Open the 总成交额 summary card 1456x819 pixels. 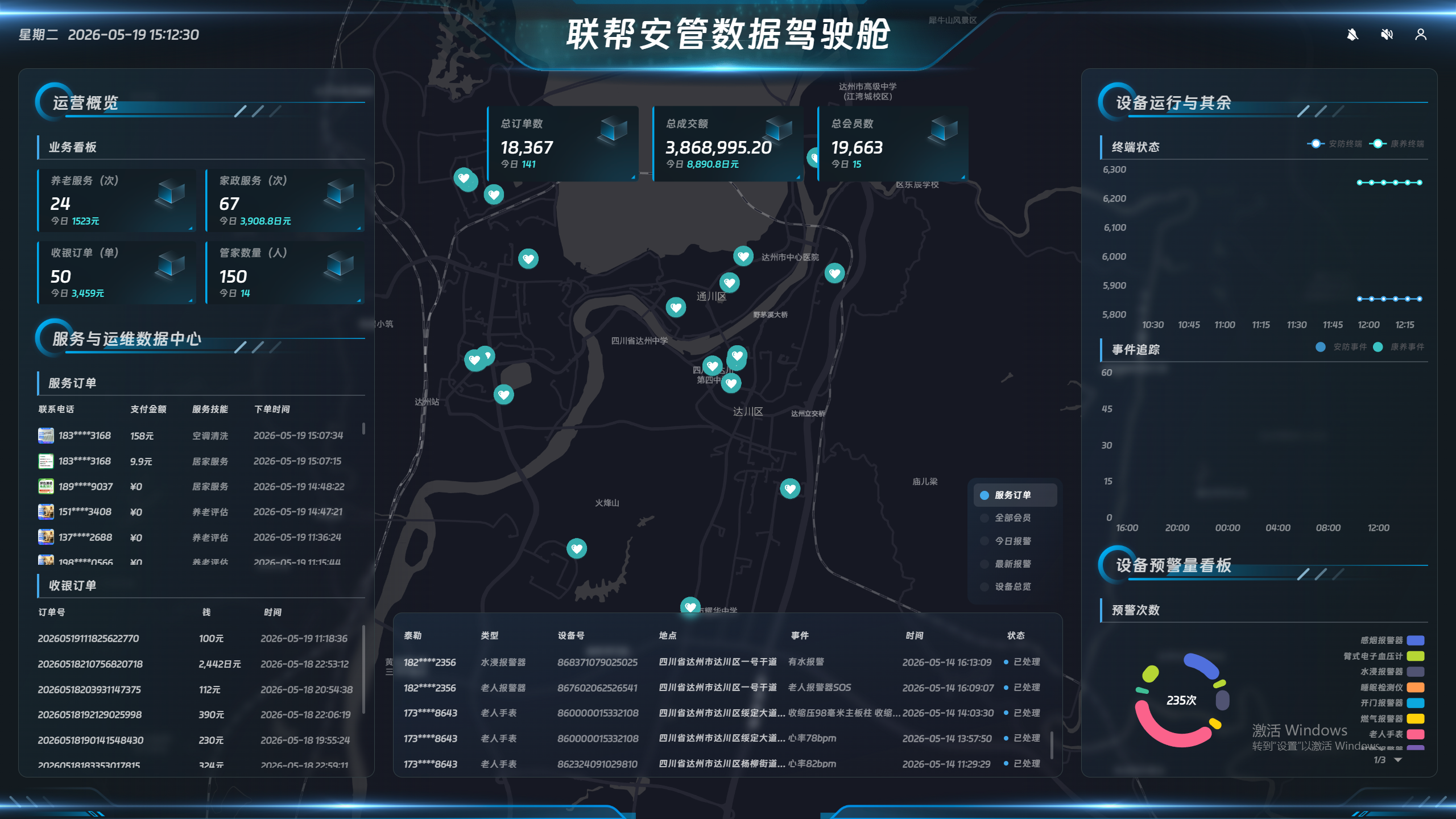point(727,144)
